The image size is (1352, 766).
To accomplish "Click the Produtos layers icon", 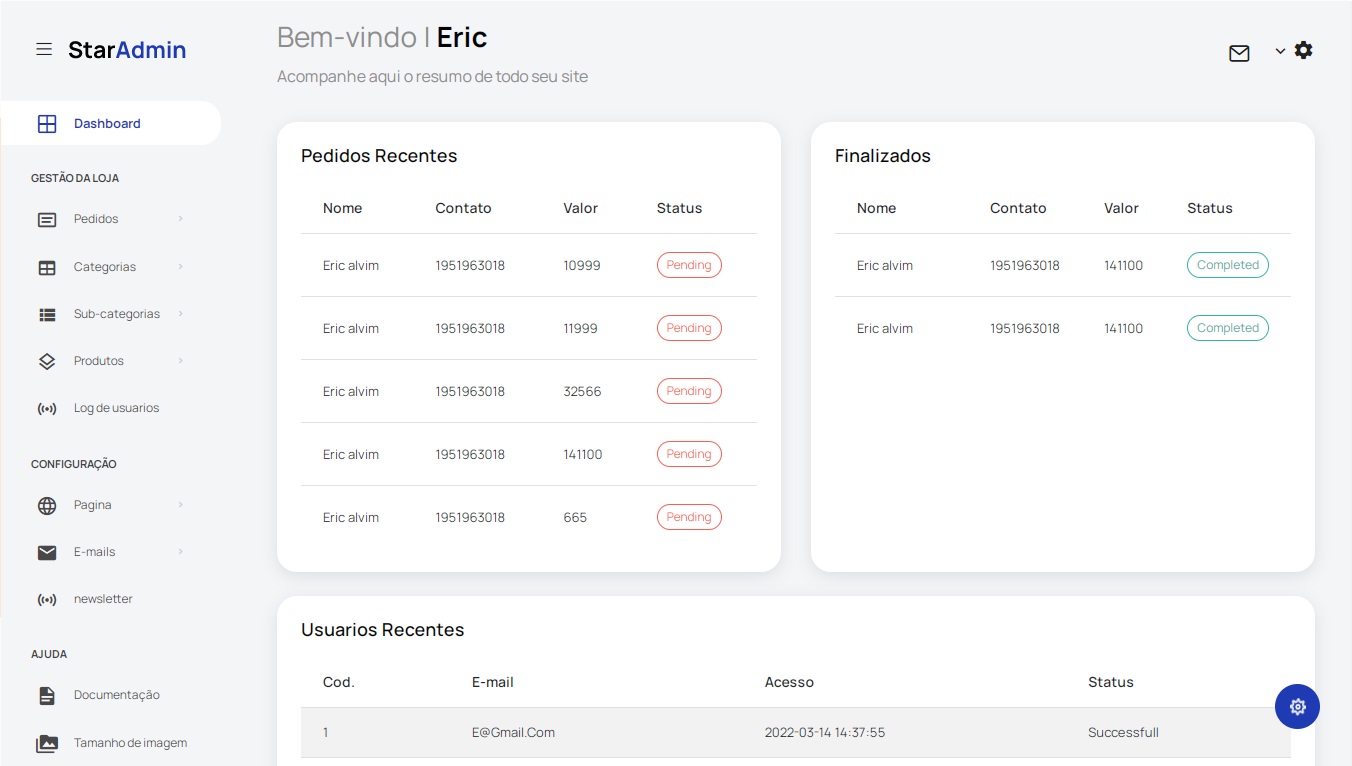I will coord(47,361).
